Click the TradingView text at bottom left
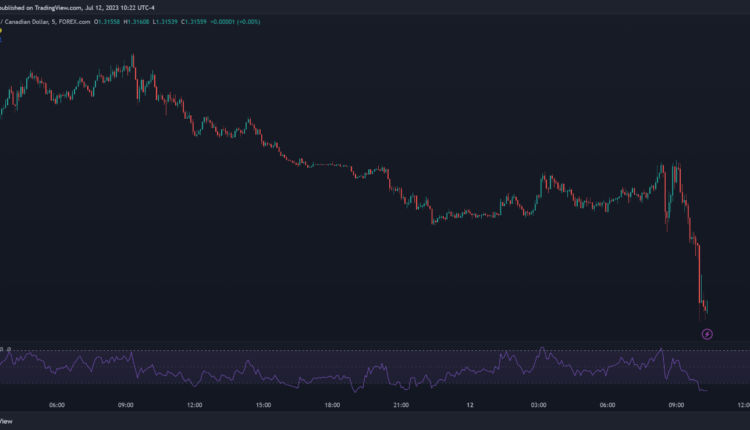The height and width of the screenshot is (430, 750). click(x=8, y=423)
